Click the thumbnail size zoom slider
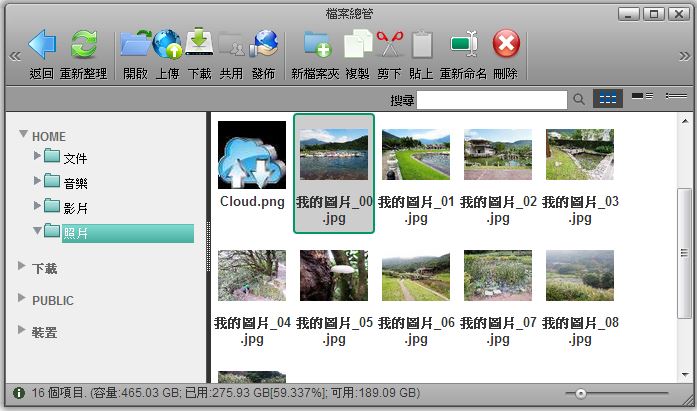The image size is (697, 411). [x=581, y=393]
